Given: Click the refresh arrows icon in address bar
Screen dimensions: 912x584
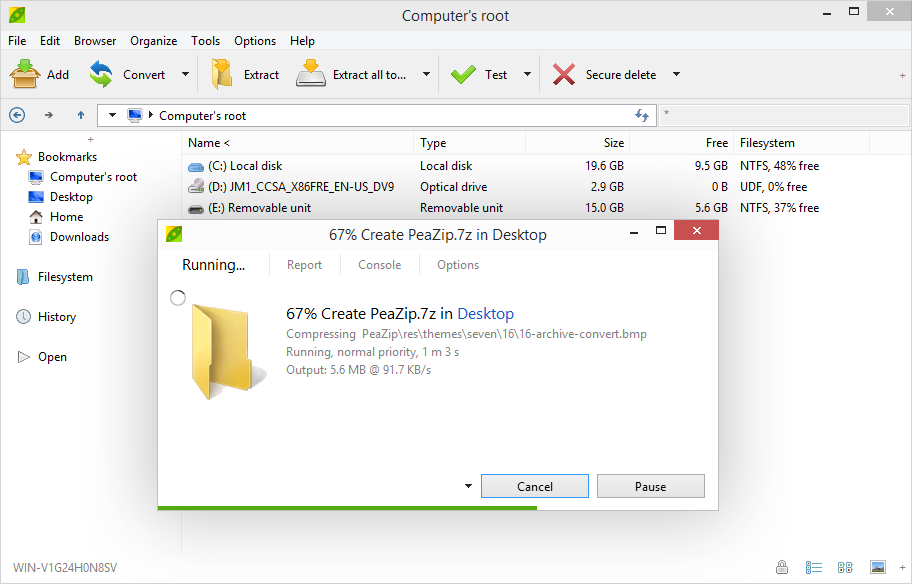Looking at the screenshot, I should 642,115.
